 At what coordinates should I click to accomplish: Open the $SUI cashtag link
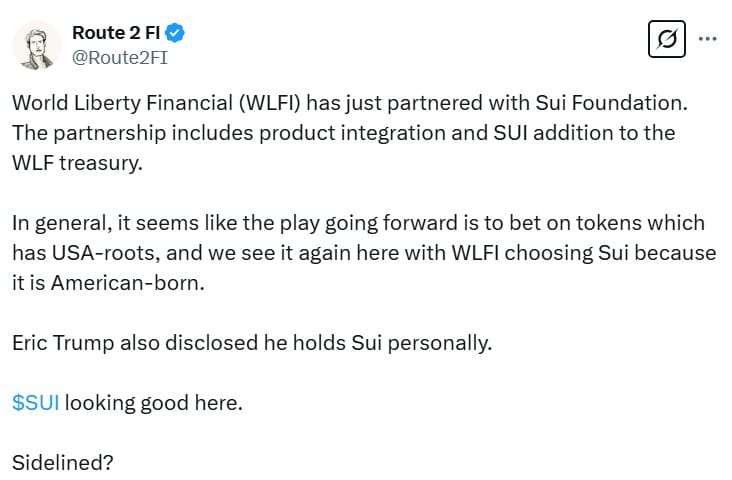pyautogui.click(x=35, y=403)
